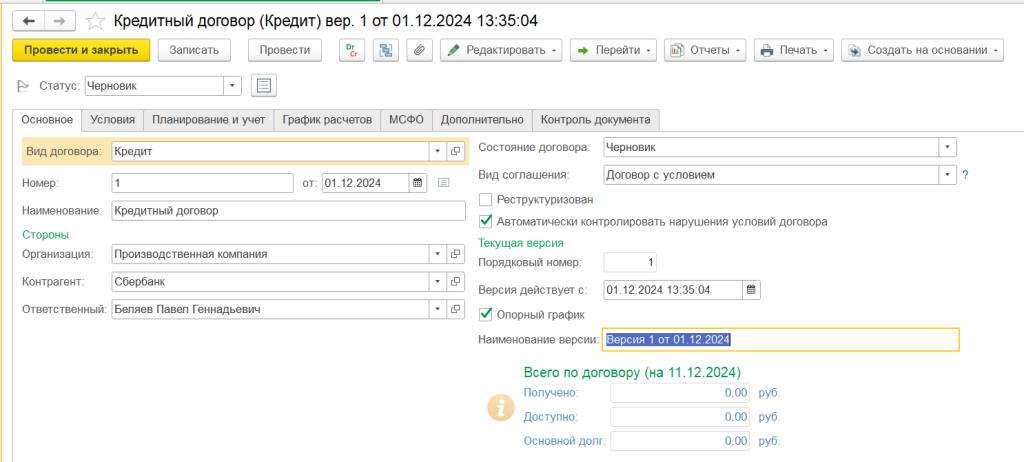Uncheck automatic contract violation control
The width and height of the screenshot is (1024, 462).
tap(485, 221)
